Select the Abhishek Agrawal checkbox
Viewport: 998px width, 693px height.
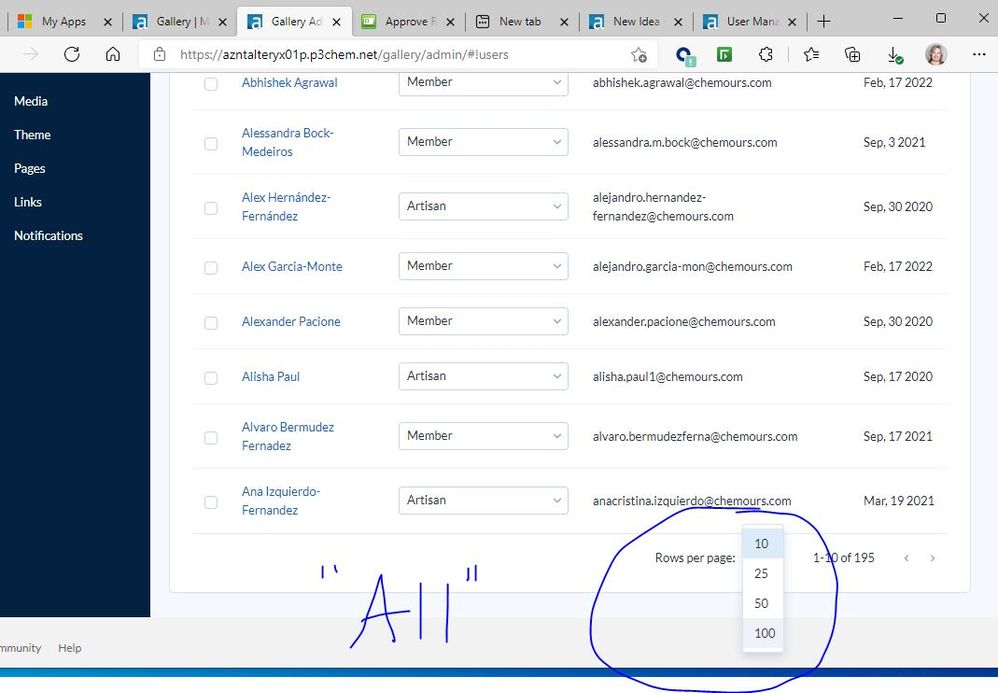pyautogui.click(x=211, y=84)
